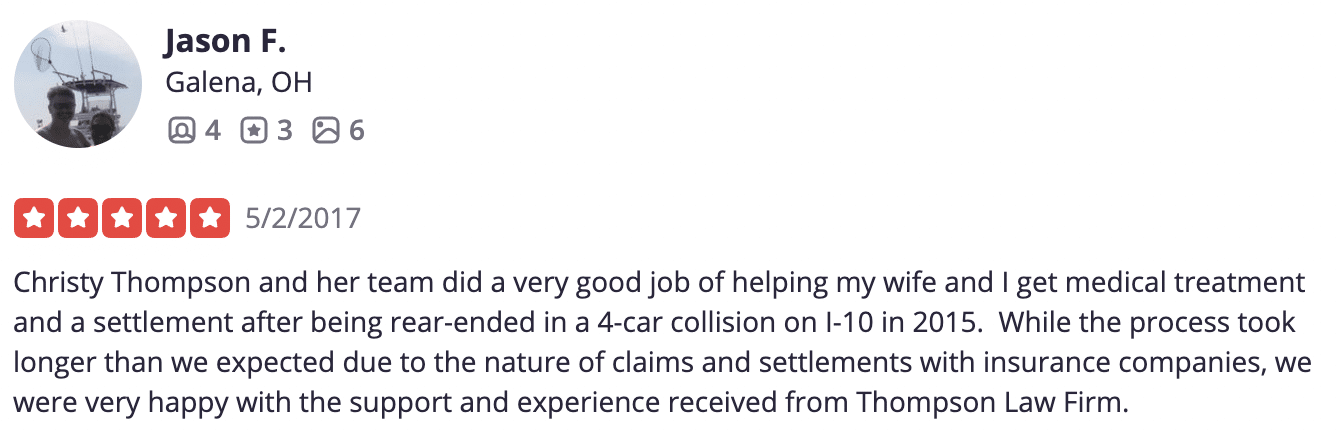Click the review date 5/2/2017
Screen dimensions: 1340x442
coord(303,218)
